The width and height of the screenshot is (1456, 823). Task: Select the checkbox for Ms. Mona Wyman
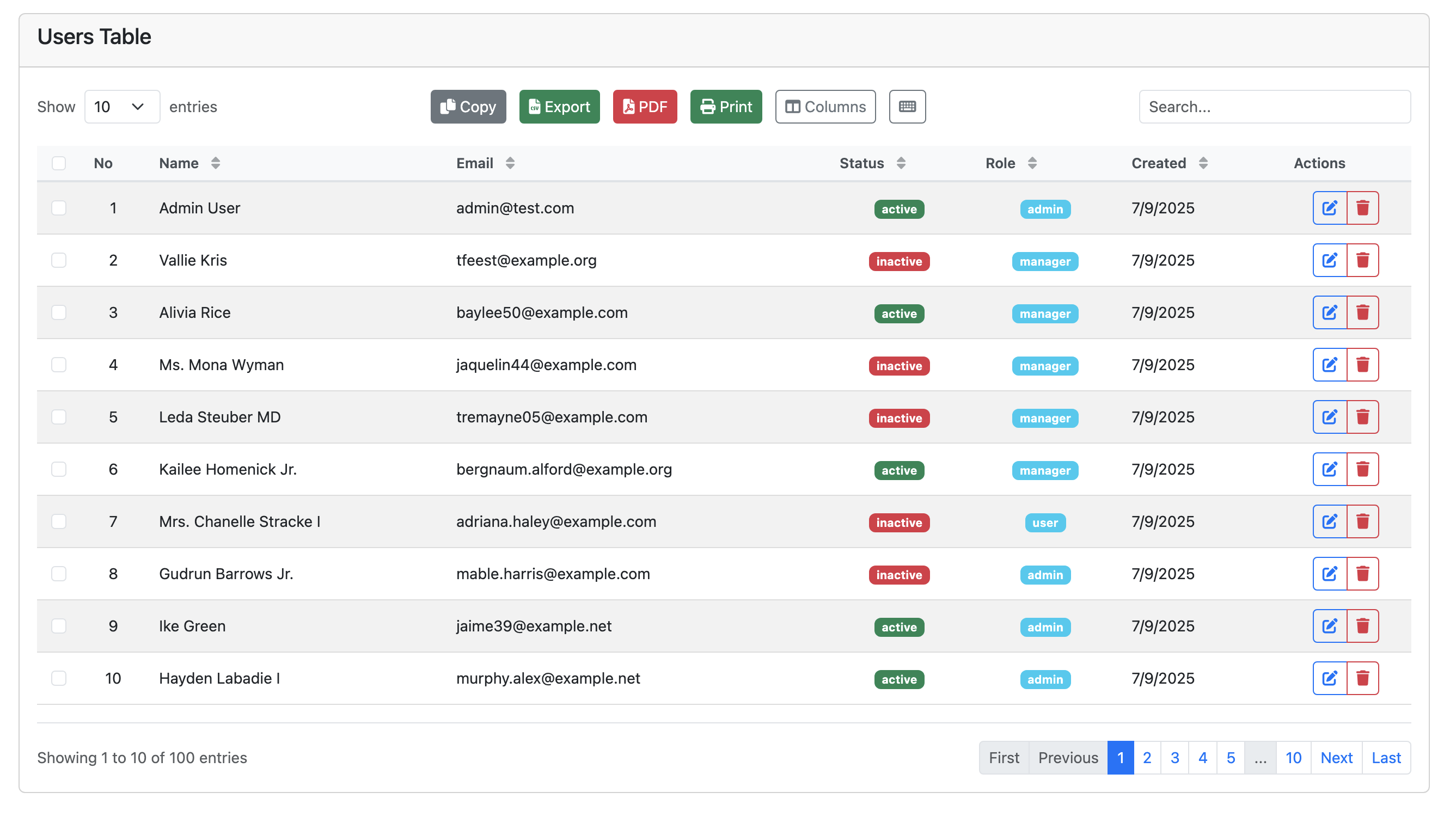click(x=59, y=365)
